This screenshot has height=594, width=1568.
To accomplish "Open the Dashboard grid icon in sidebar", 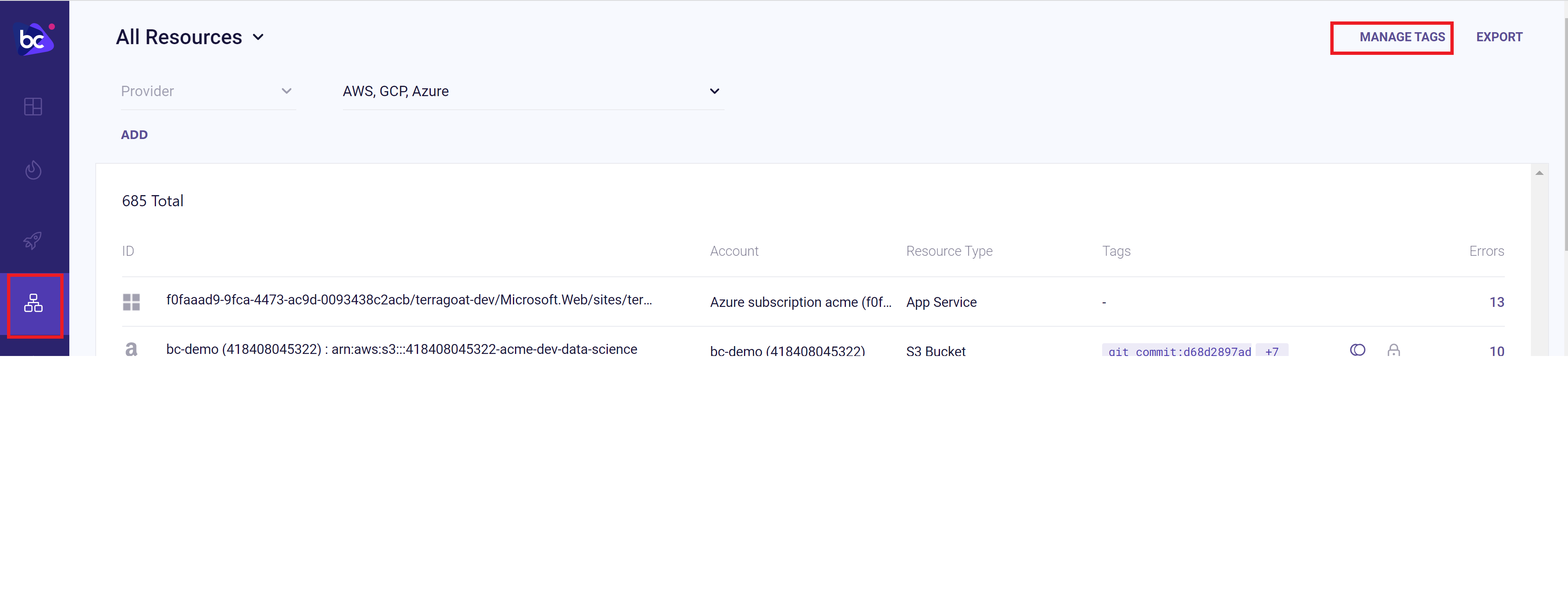I will coord(33,107).
